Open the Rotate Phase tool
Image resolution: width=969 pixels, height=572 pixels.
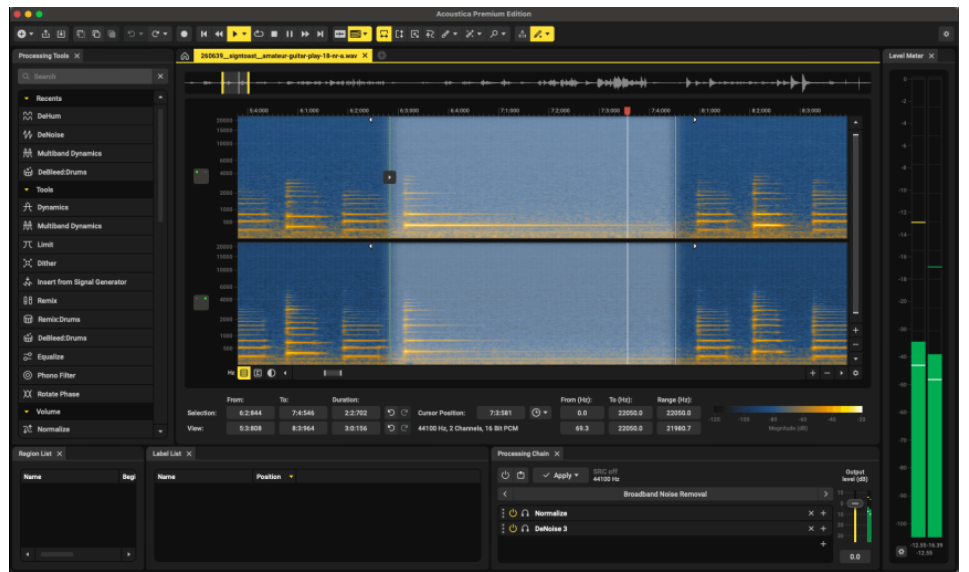pos(86,393)
